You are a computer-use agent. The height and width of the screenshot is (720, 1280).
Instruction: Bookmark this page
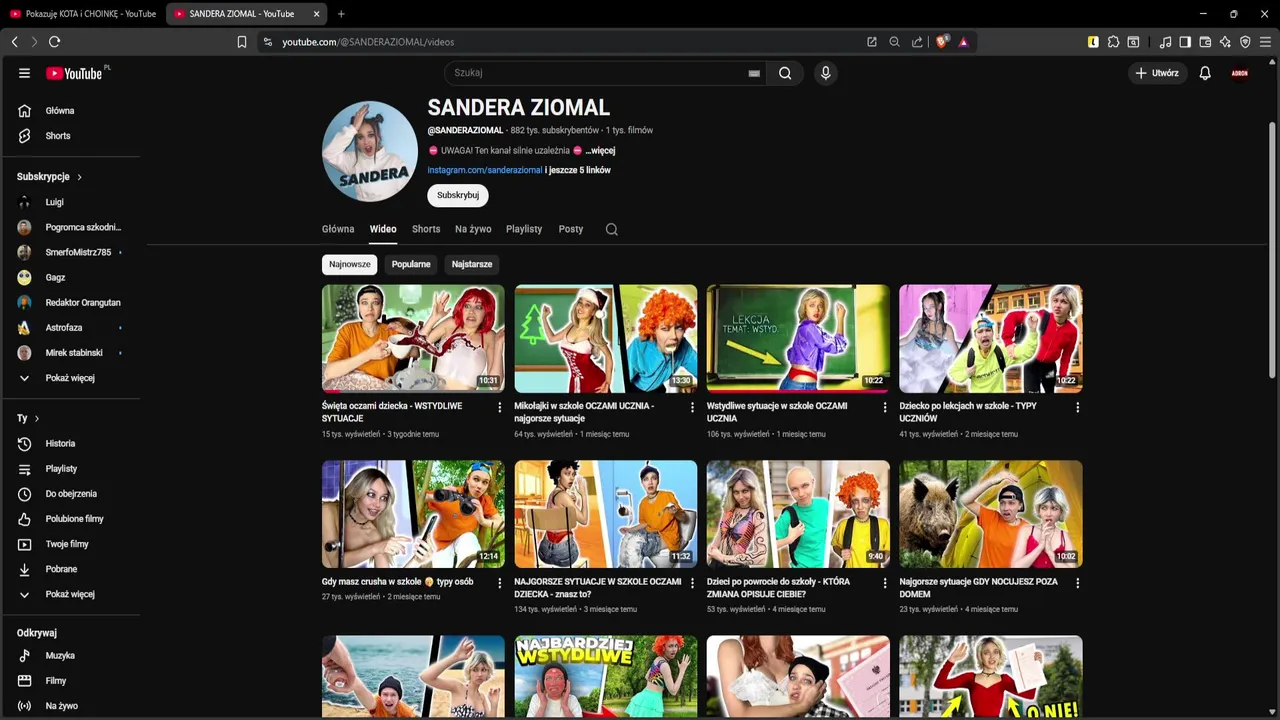click(x=242, y=42)
